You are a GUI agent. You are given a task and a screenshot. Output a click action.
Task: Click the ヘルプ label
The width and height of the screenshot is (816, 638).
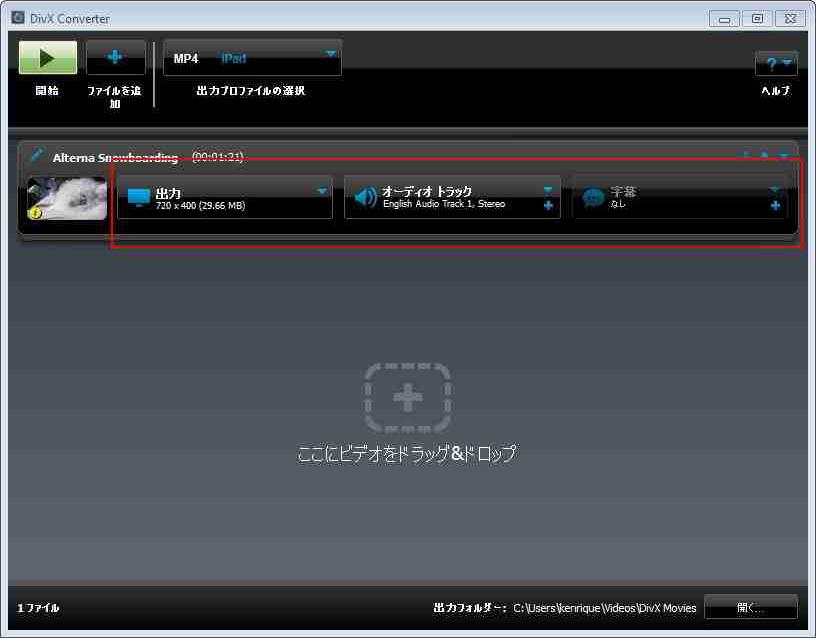click(775, 91)
